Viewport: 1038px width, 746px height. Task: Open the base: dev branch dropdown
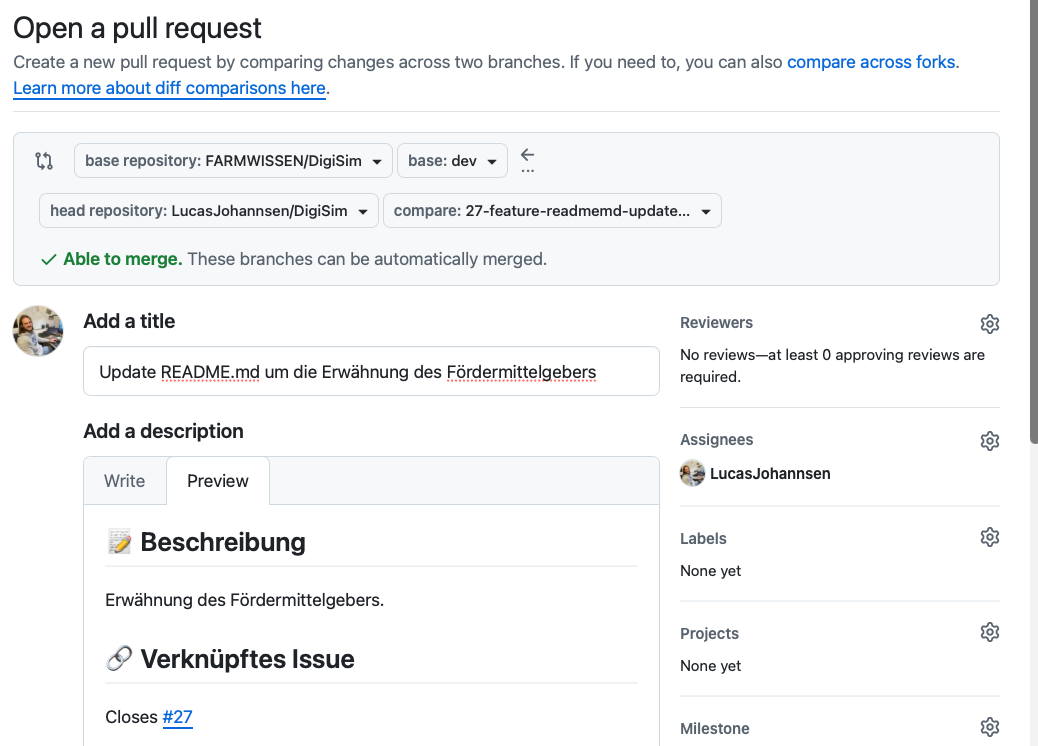tap(452, 161)
